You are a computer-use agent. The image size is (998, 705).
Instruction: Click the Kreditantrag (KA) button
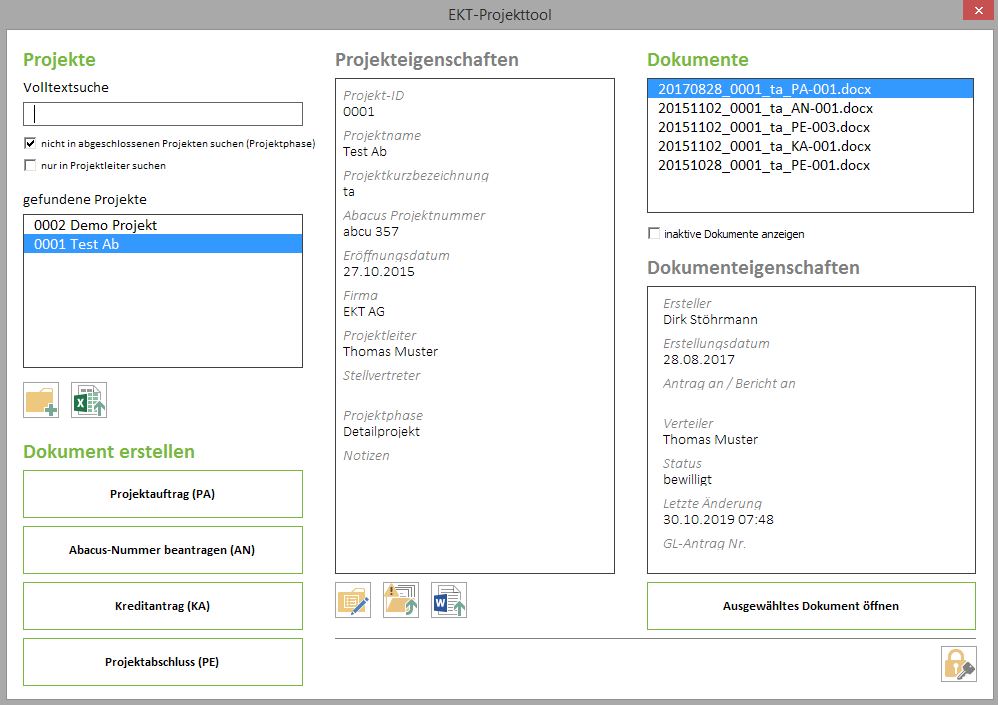pos(163,606)
